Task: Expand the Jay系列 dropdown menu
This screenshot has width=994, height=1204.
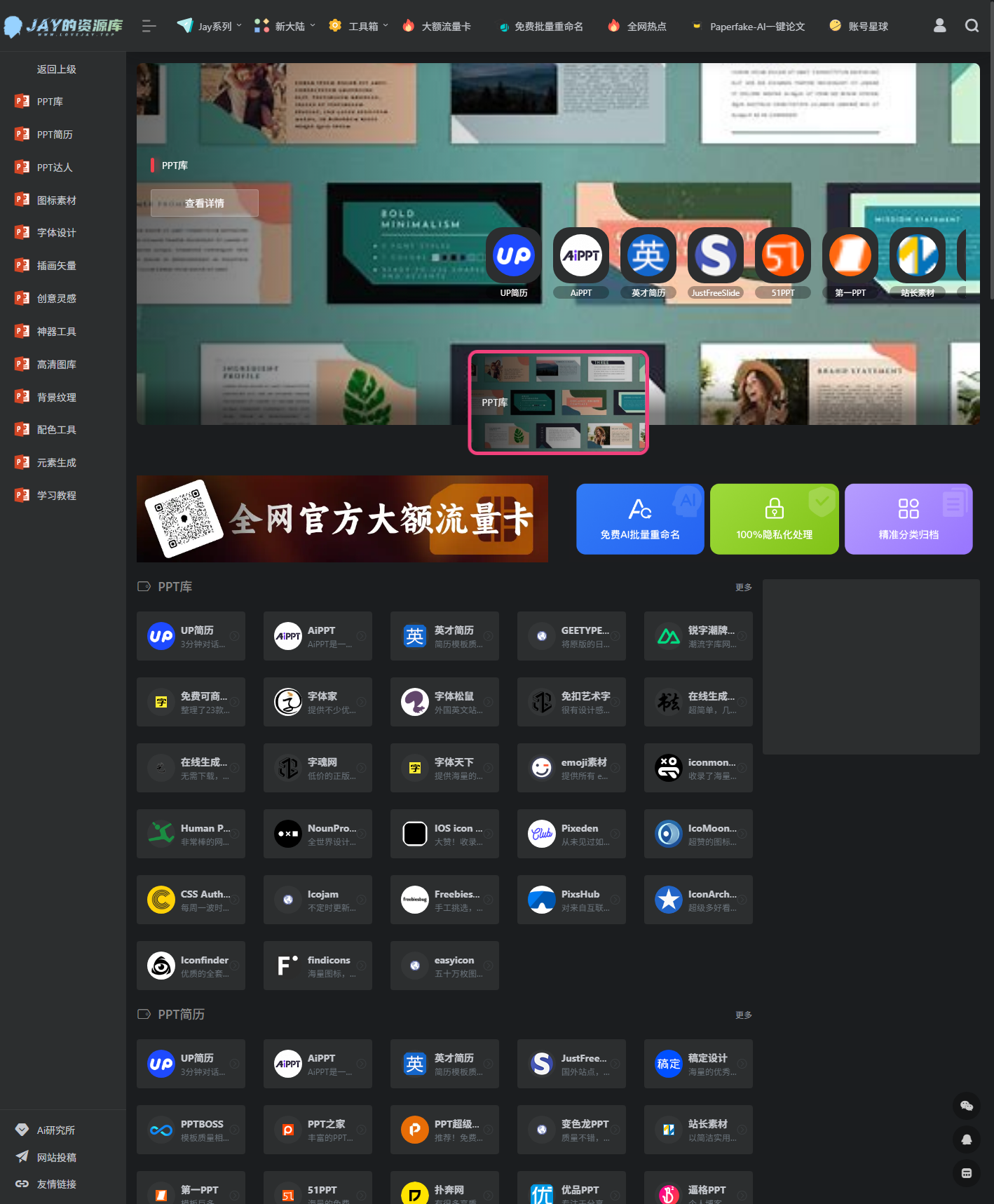Action: (210, 26)
